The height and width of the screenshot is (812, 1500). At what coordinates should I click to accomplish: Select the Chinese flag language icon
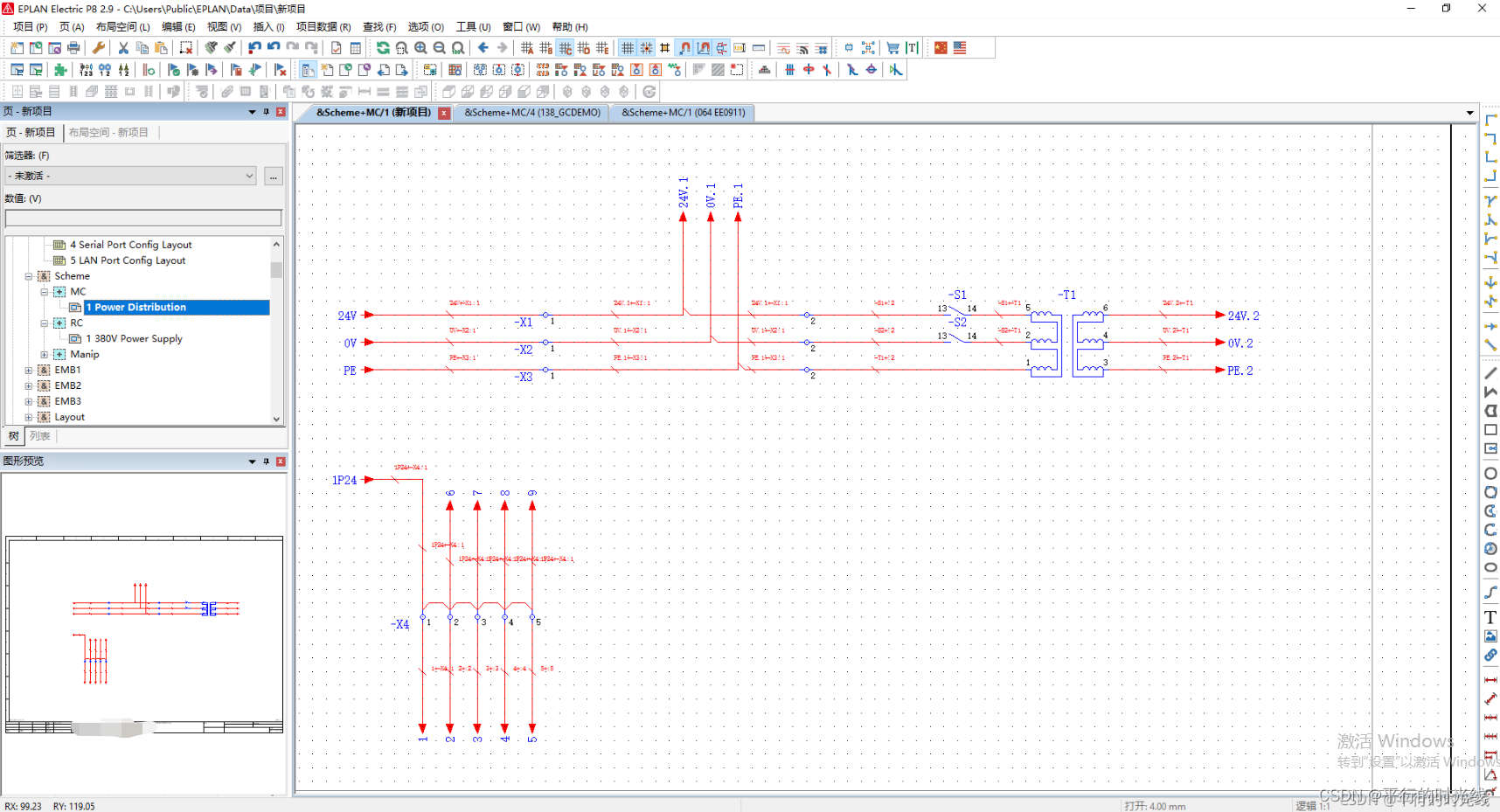pos(941,48)
